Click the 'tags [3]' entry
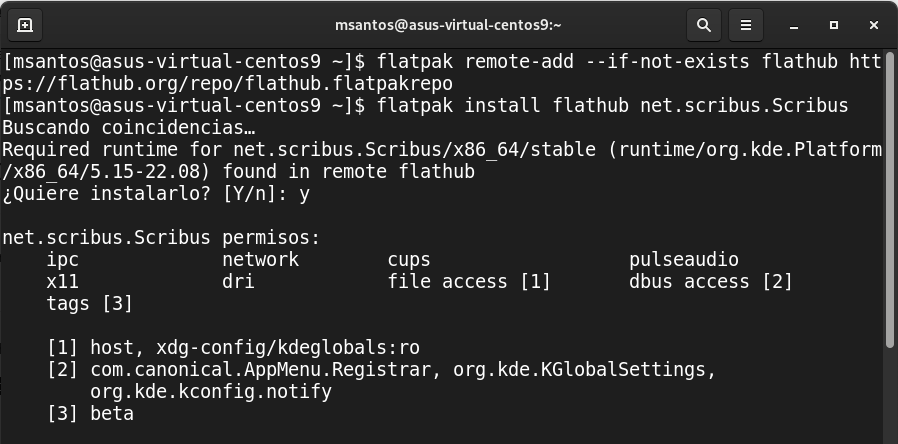898x444 pixels. 89,304
